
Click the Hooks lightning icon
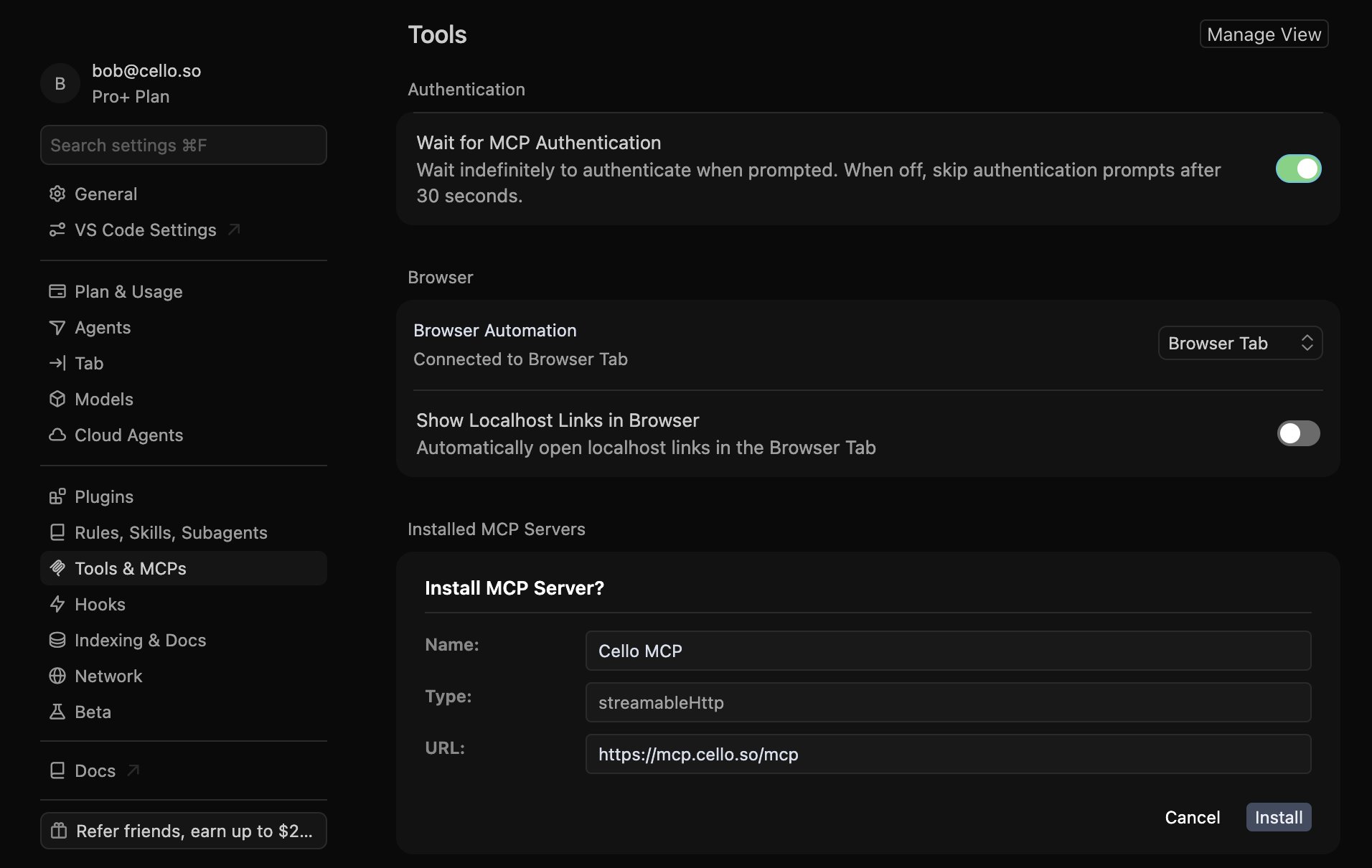57,604
